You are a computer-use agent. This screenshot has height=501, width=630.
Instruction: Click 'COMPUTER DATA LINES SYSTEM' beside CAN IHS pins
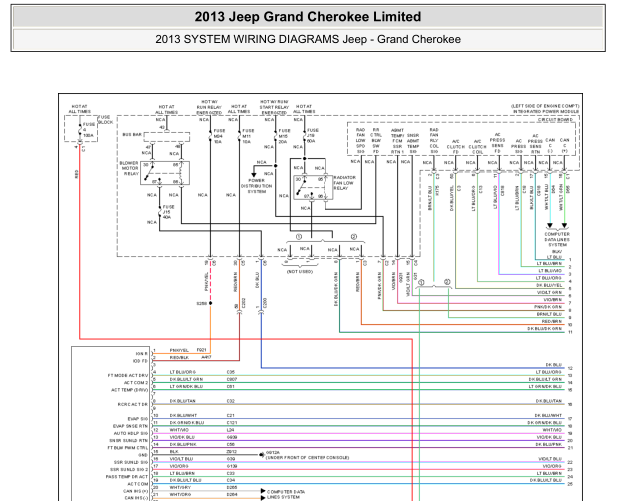pos(286,494)
